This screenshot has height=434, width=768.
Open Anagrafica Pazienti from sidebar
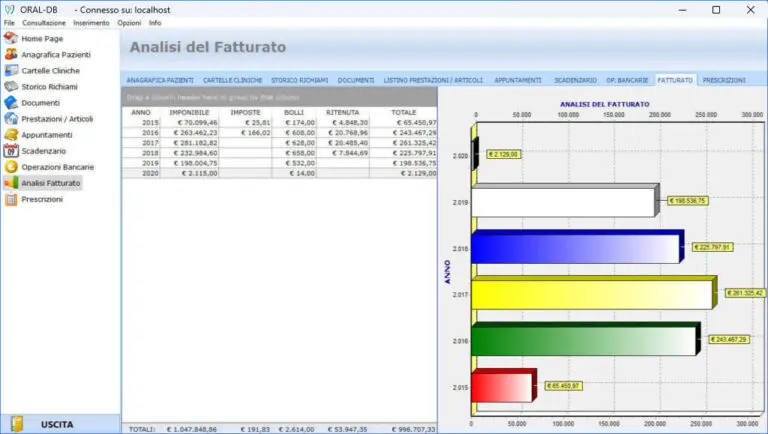point(56,54)
